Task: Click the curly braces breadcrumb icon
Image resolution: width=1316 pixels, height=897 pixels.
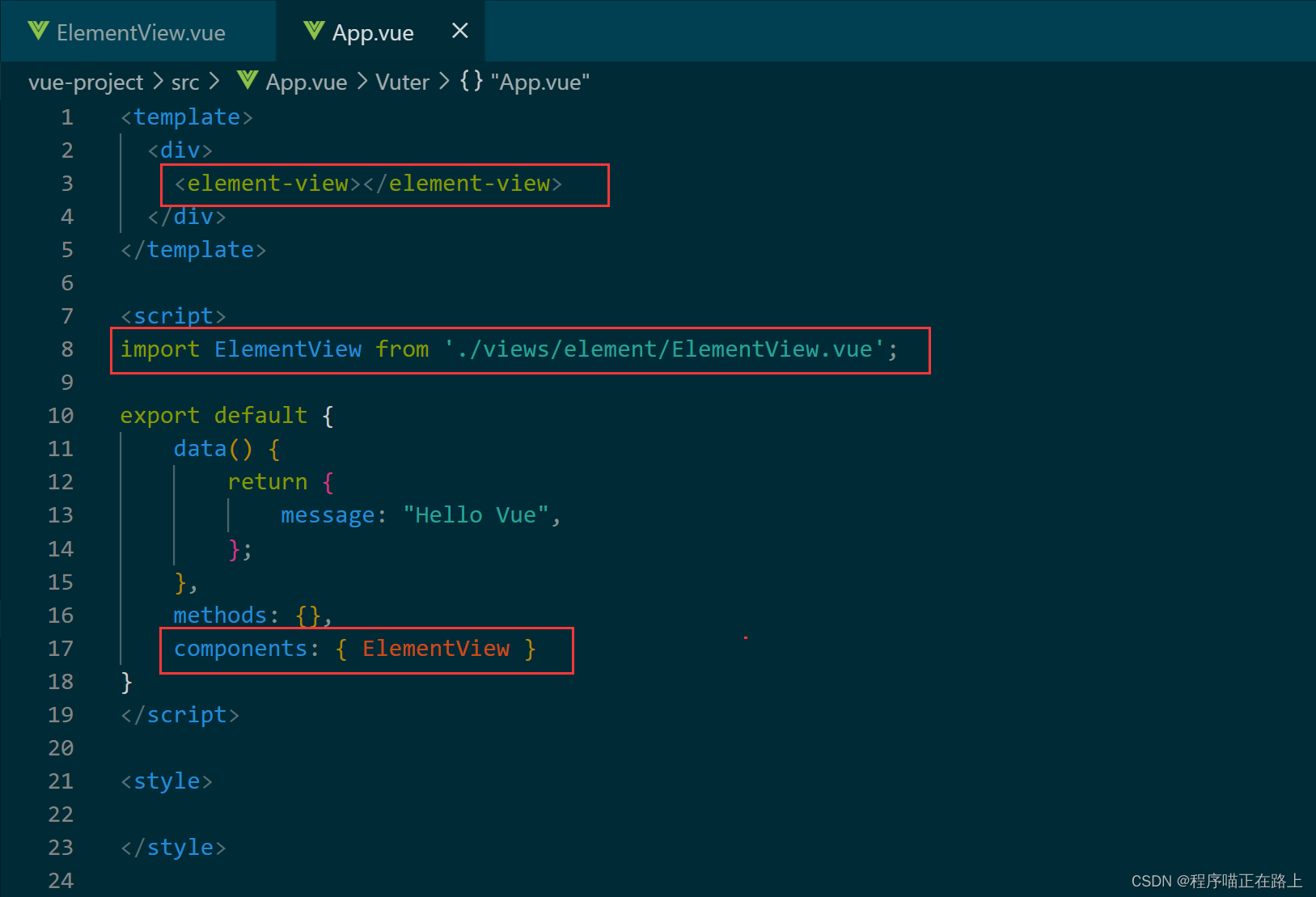Action: [x=472, y=81]
